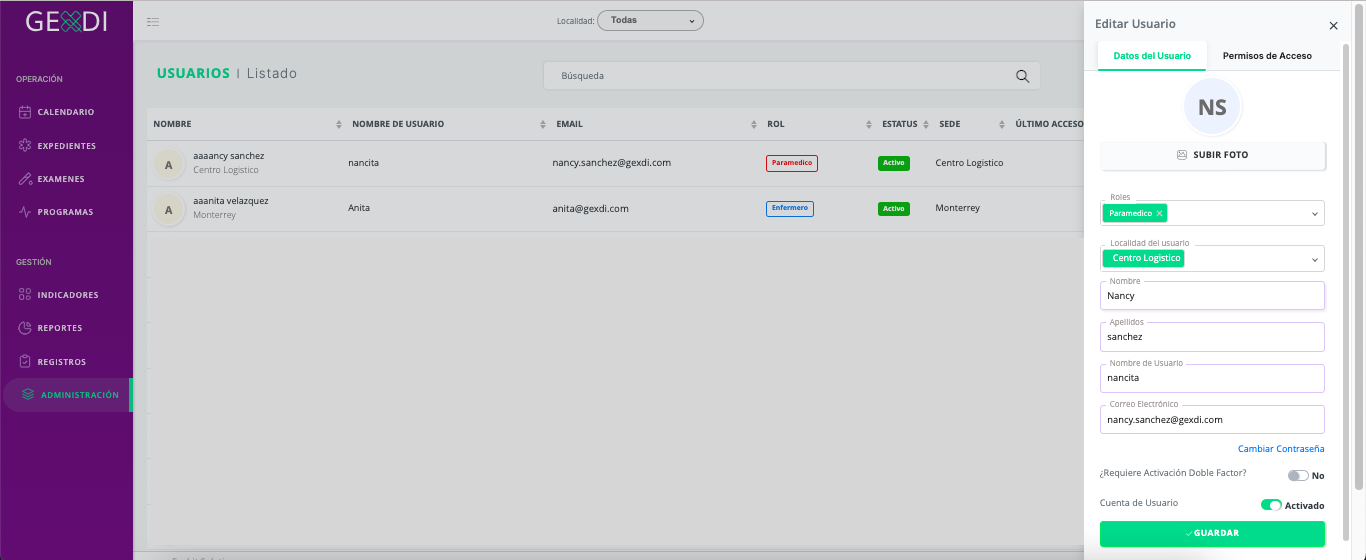Click email nancy.sanchez@gexdi.com in table
1366x560 pixels.
tap(611, 162)
